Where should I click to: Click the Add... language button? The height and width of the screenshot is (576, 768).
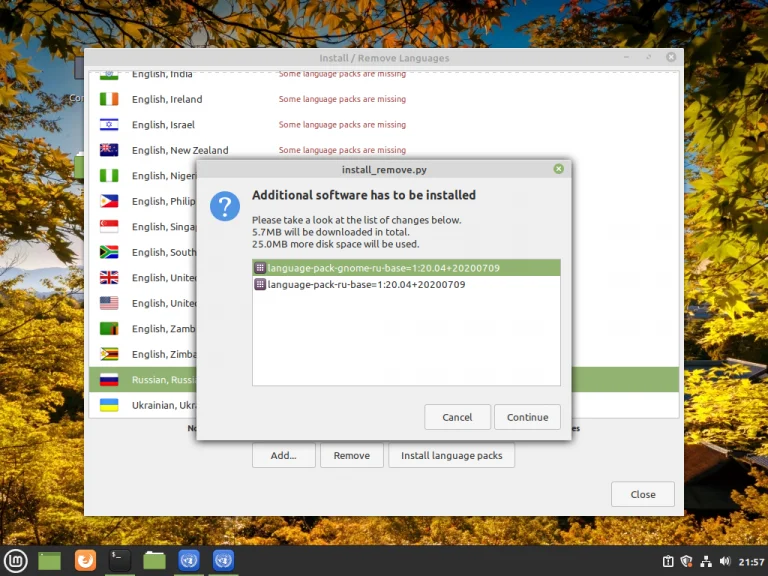click(x=284, y=456)
